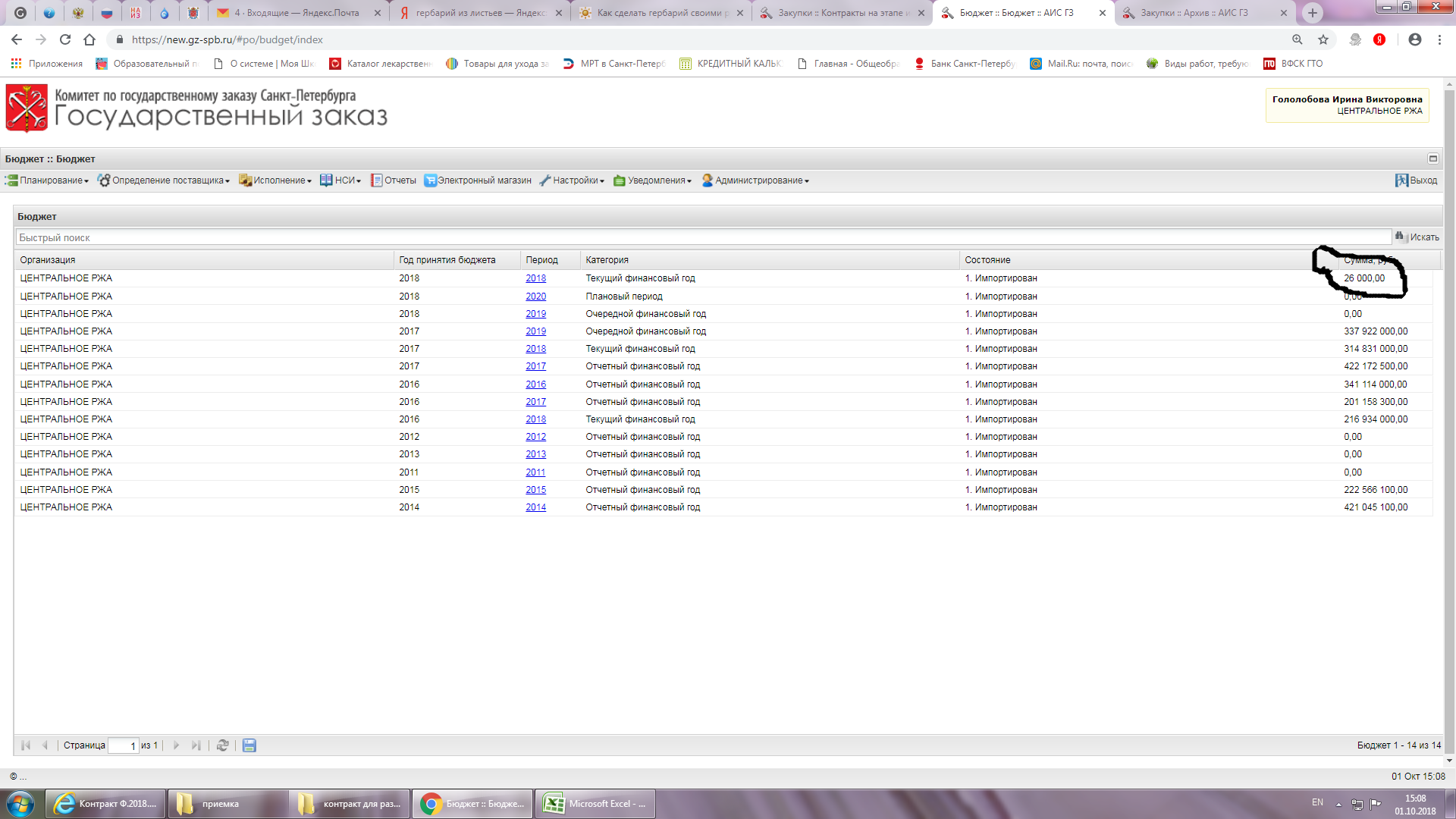Screen dimensions: 1456x819
Task: Open period link 2020 for Плановый период row
Action: click(x=535, y=297)
